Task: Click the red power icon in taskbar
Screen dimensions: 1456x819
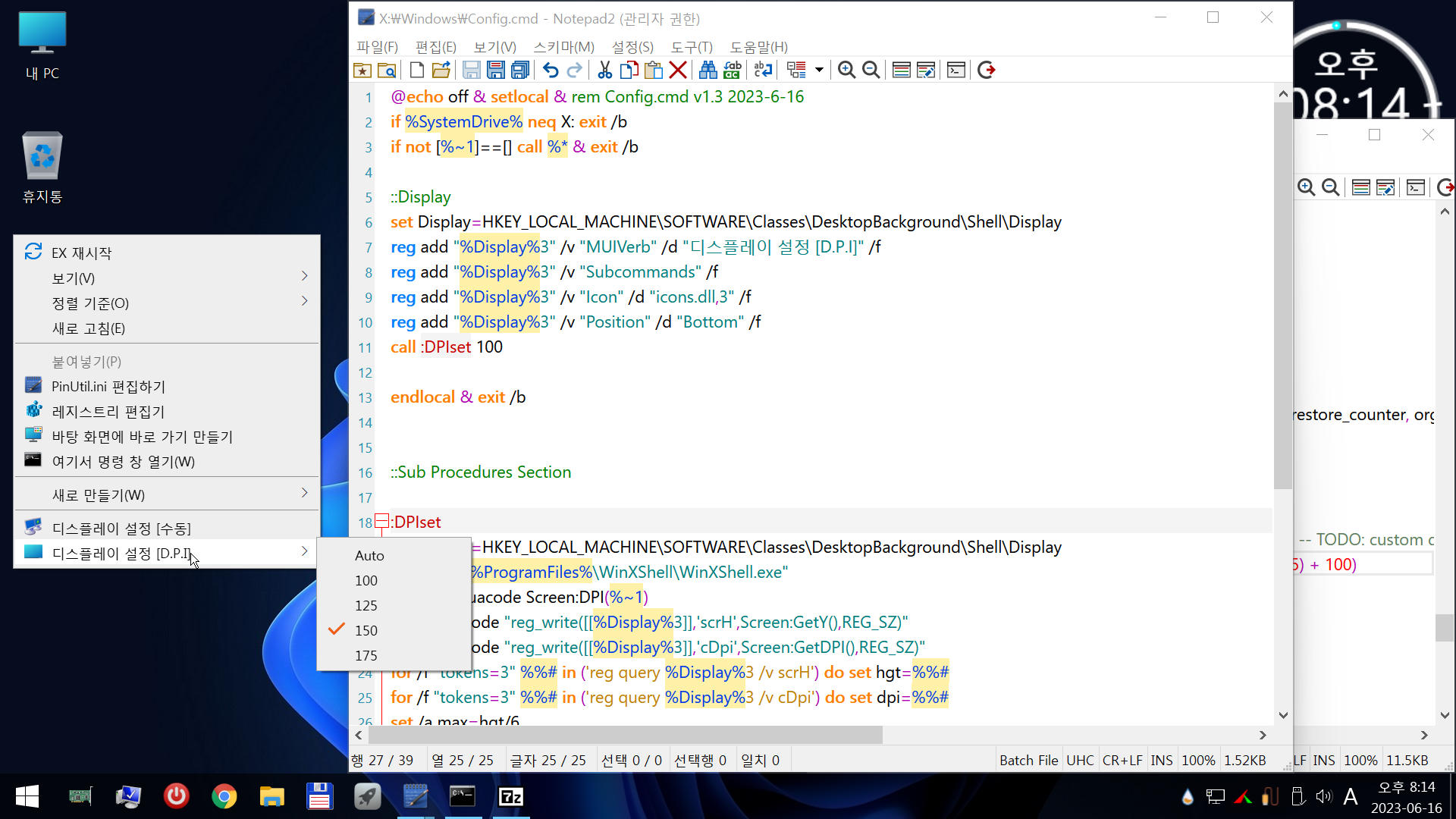Action: (x=176, y=796)
